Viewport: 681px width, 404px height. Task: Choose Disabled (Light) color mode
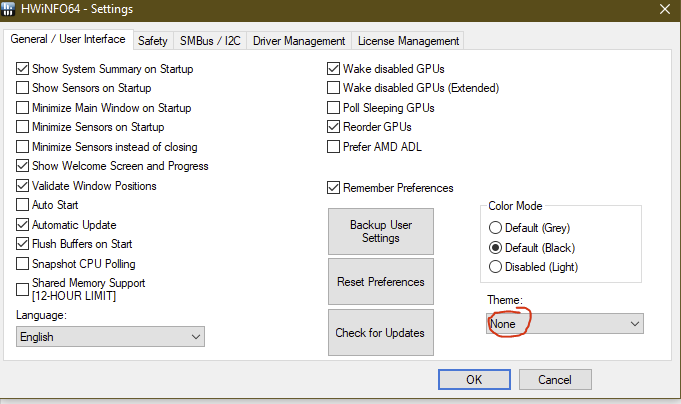point(495,267)
